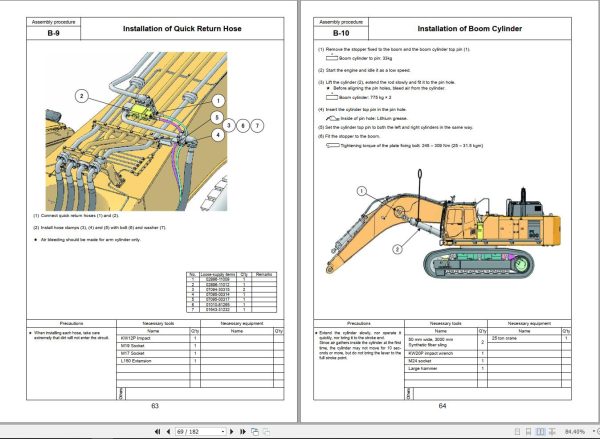Click the Large hammer tool row

(446, 368)
